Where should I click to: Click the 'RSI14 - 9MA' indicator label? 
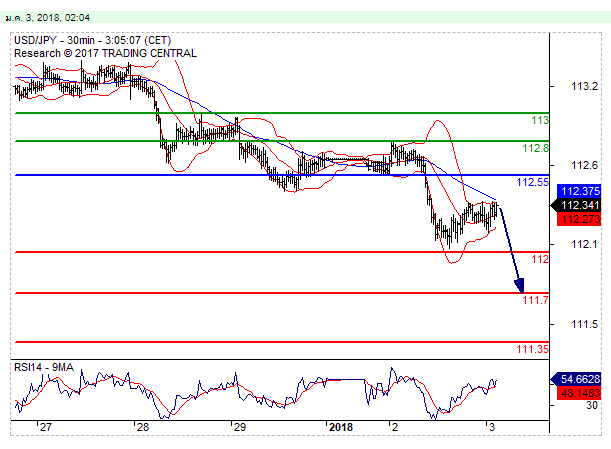pyautogui.click(x=44, y=367)
